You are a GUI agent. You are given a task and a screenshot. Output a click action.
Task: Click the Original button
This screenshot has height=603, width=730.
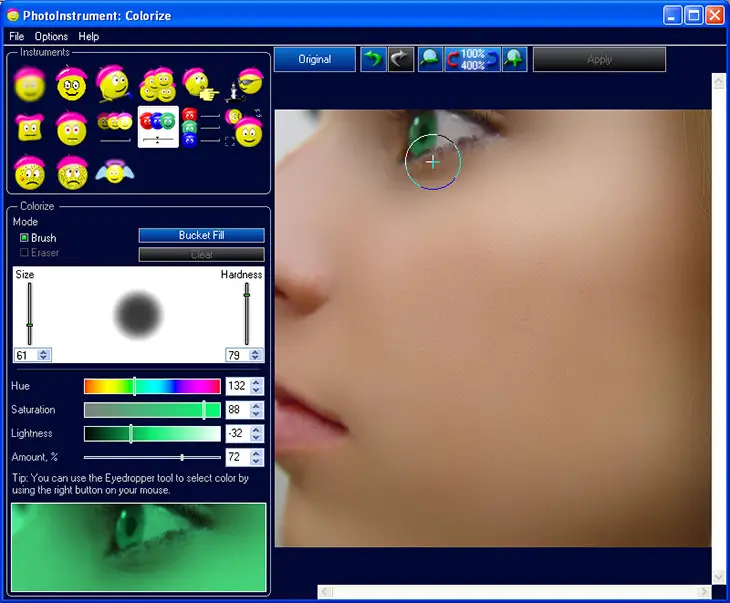coord(315,59)
